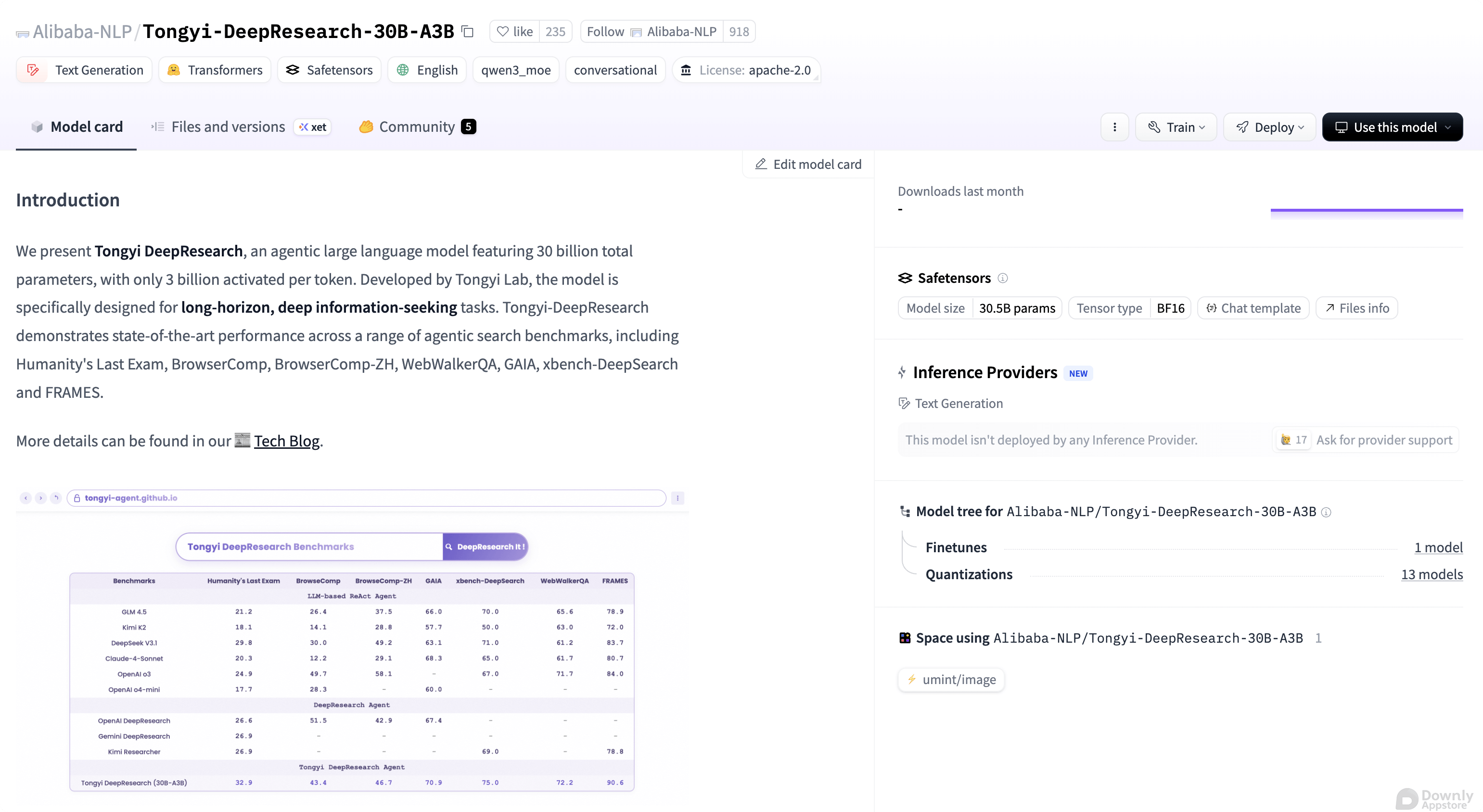1483x812 pixels.
Task: Select the Transformers library tag
Action: pos(215,70)
